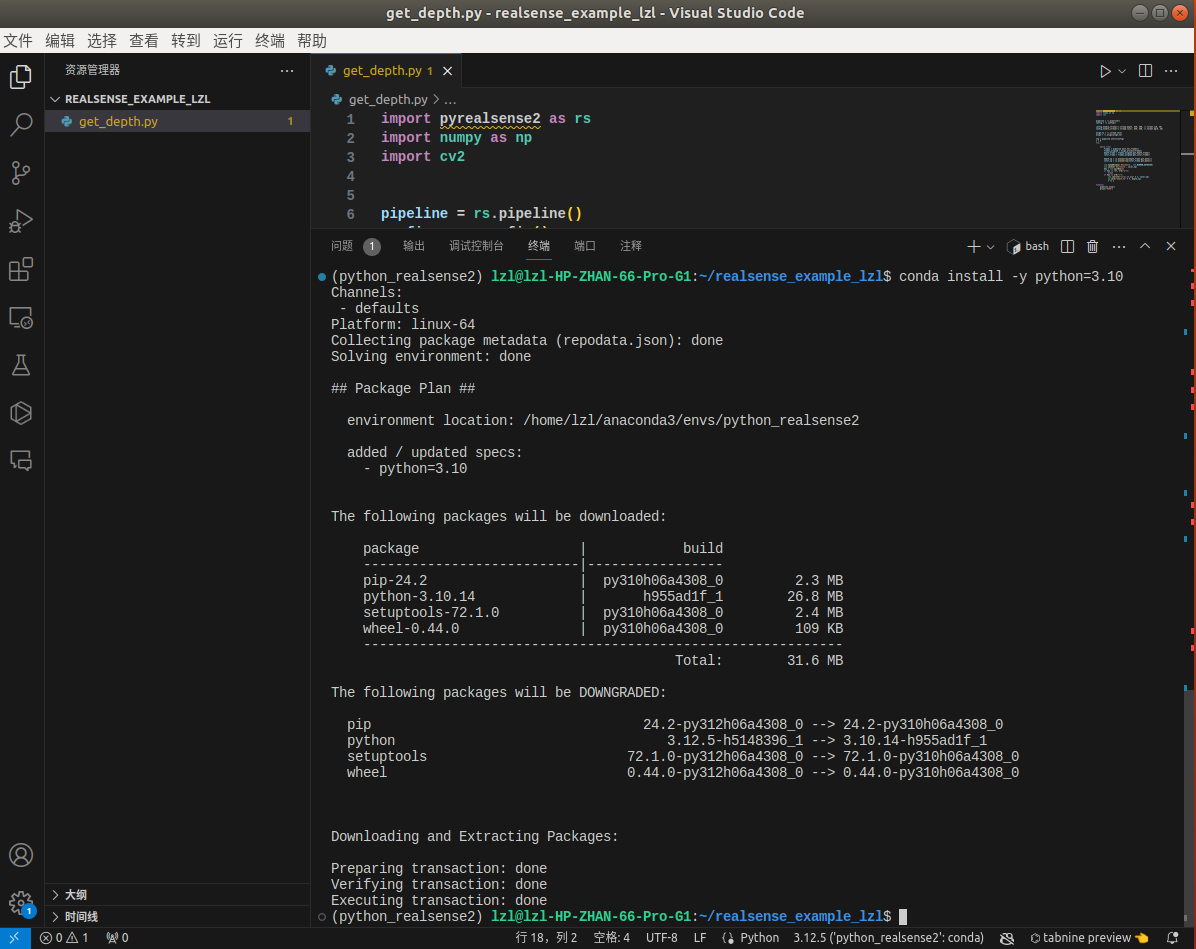Viewport: 1196px width, 949px height.
Task: Click the Accounts icon
Action: click(x=21, y=856)
